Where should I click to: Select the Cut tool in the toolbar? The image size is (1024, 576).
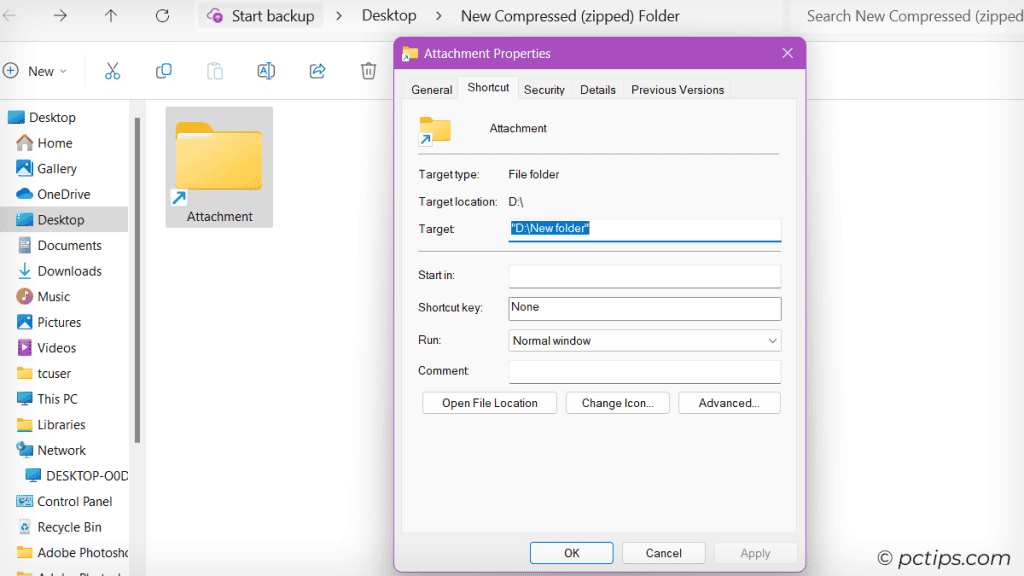[x=113, y=70]
